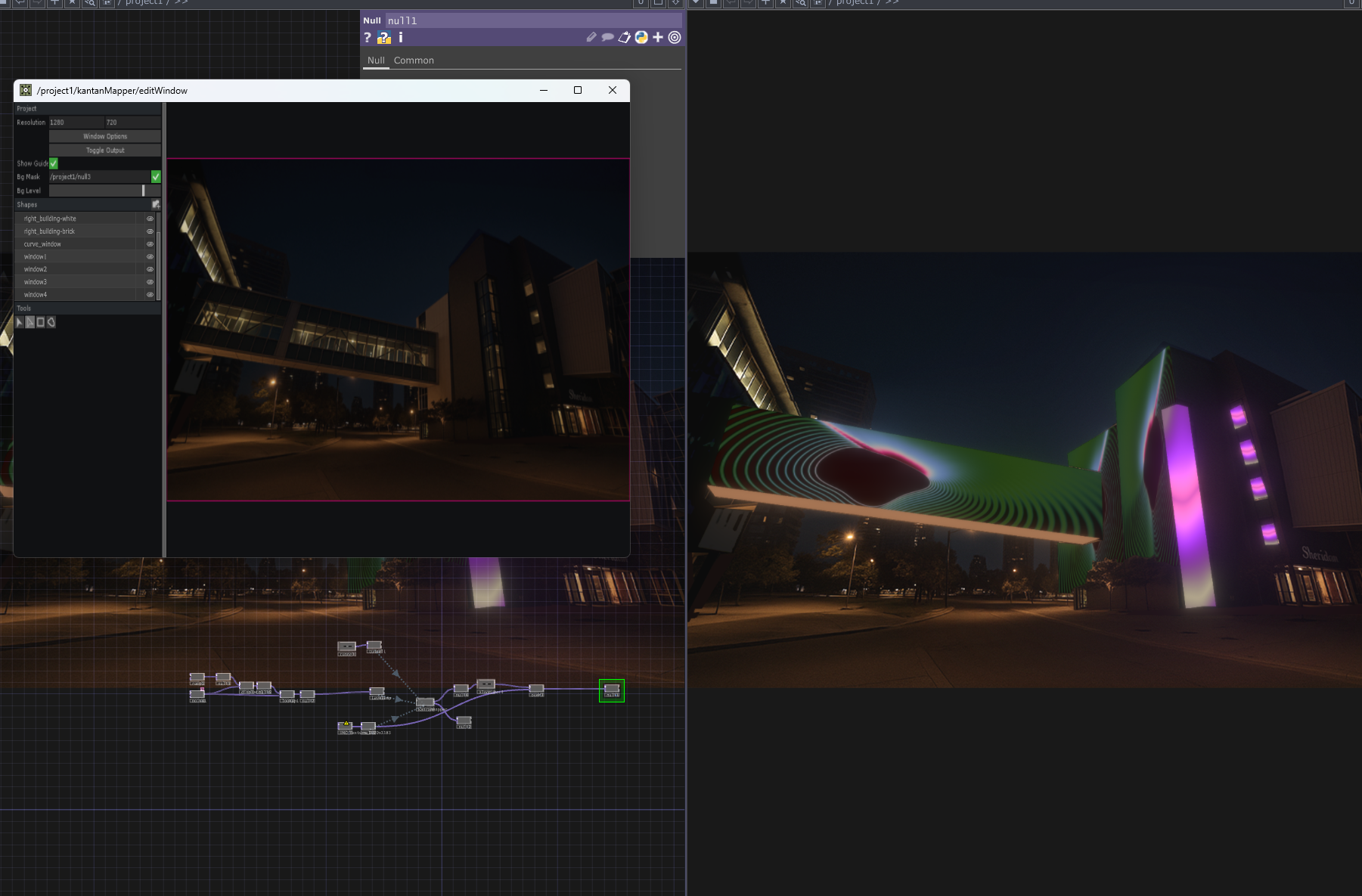The width and height of the screenshot is (1362, 896).
Task: Select the Rectangle shape tool in Kantan Mapper
Action: click(x=40, y=322)
